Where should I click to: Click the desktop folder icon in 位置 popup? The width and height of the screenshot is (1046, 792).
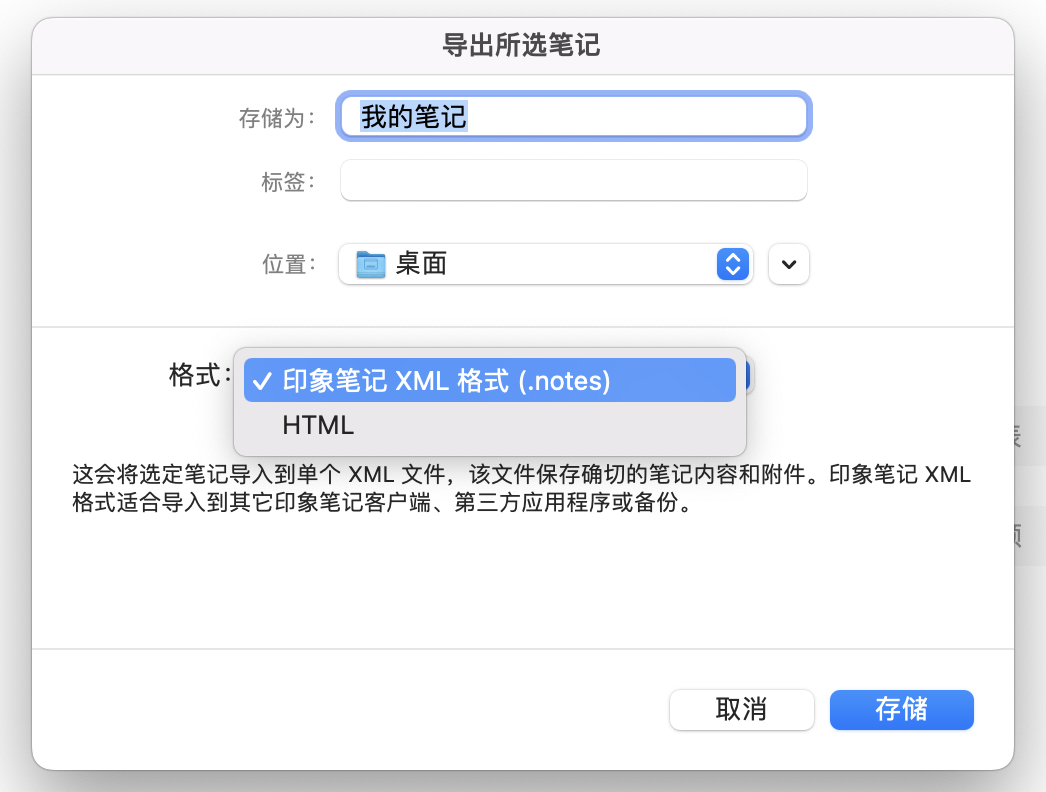pos(370,264)
